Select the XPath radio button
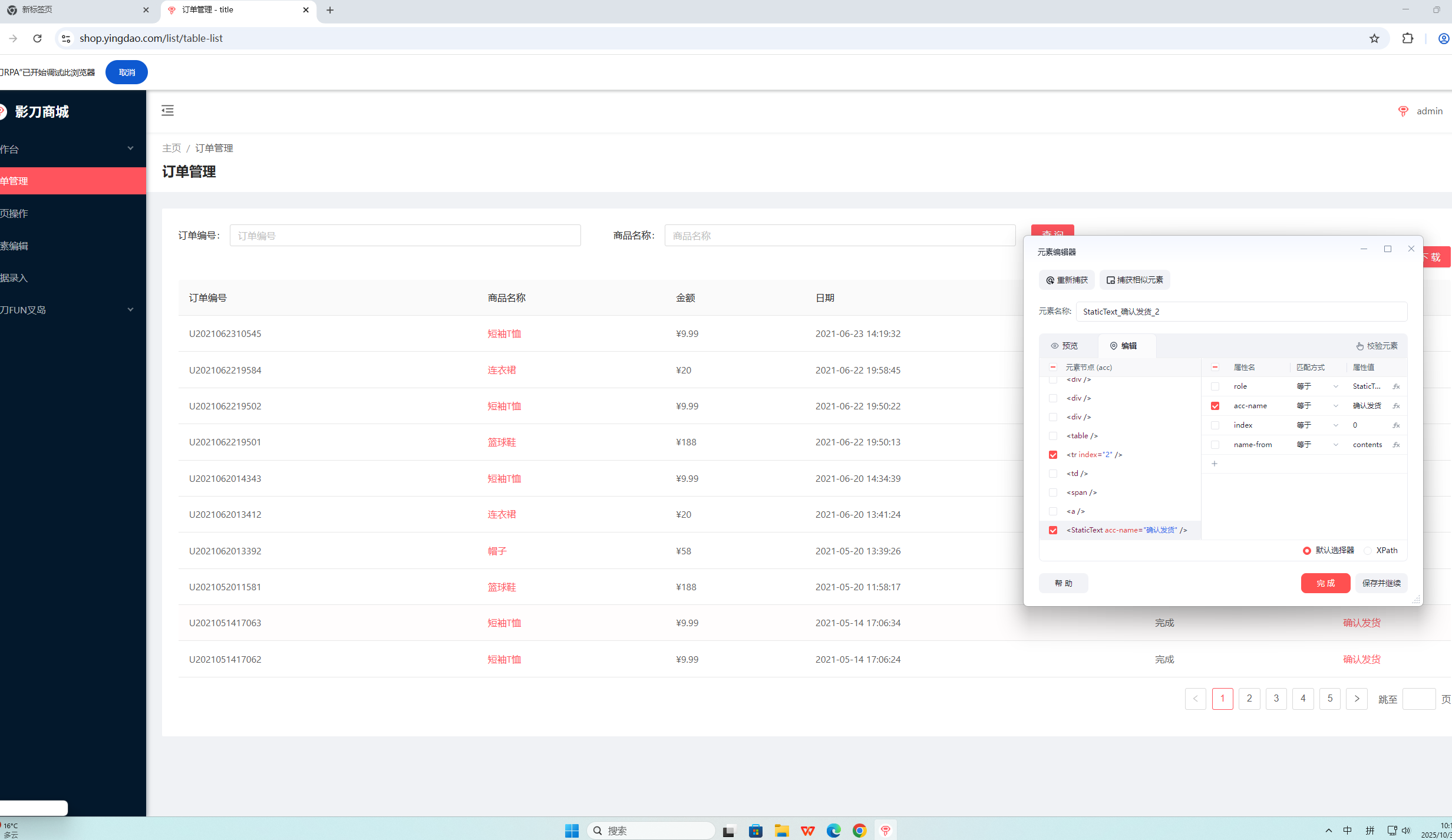 pyautogui.click(x=1368, y=550)
